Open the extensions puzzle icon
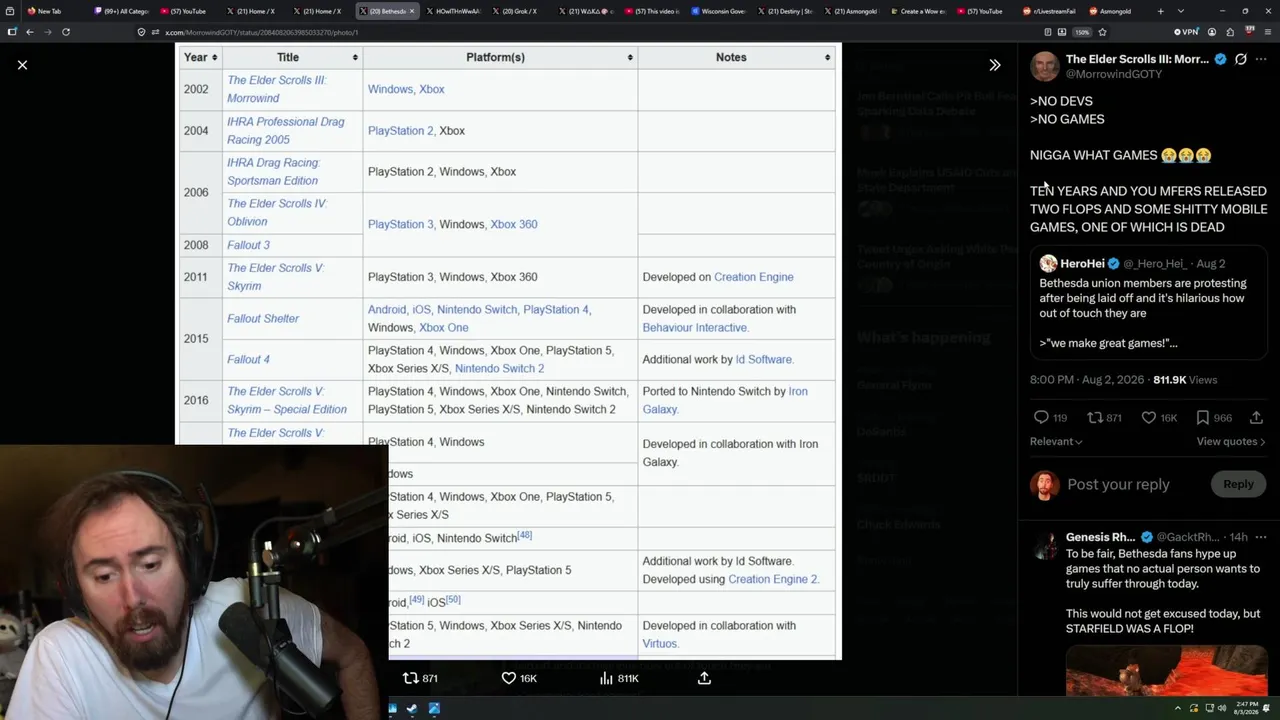This screenshot has height=720, width=1280. [x=1230, y=32]
